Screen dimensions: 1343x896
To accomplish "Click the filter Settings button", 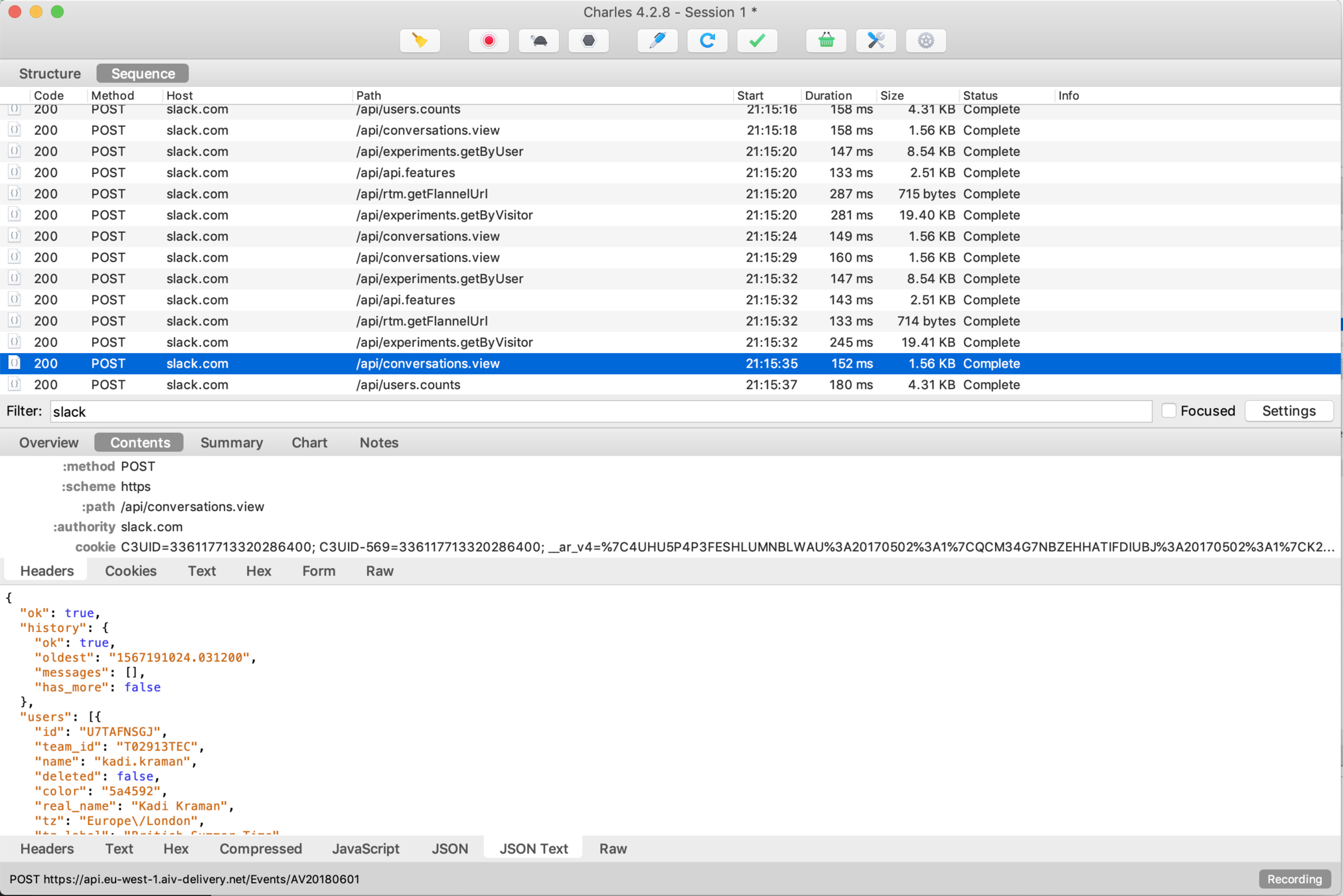I will (x=1288, y=411).
